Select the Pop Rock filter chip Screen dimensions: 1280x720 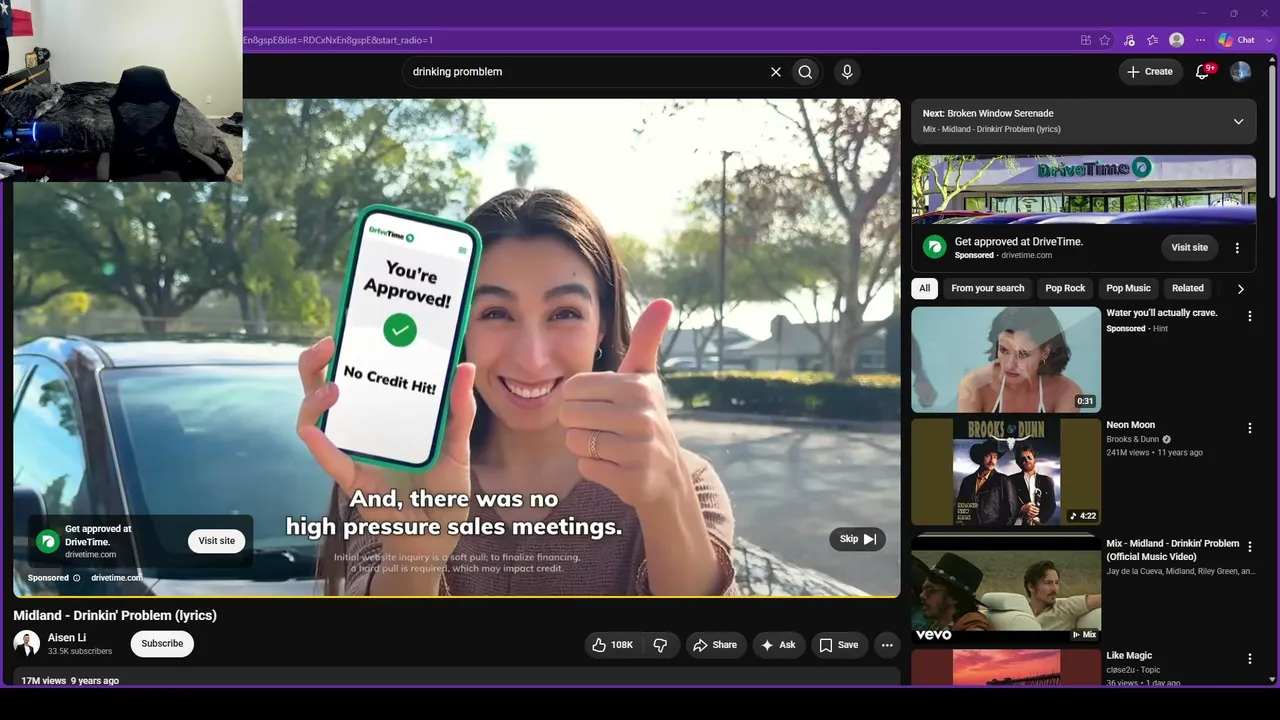tap(1065, 288)
